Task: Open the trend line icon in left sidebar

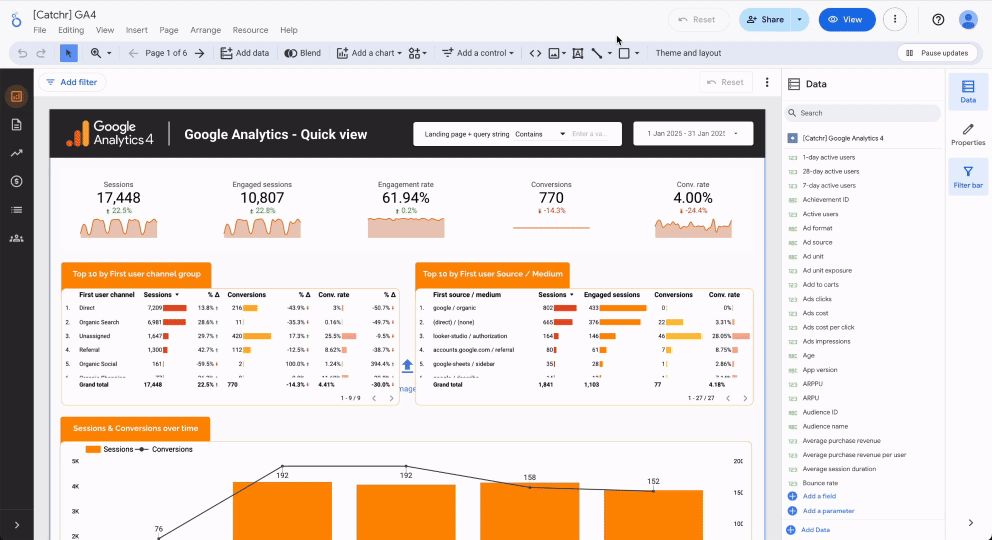Action: pos(16,153)
